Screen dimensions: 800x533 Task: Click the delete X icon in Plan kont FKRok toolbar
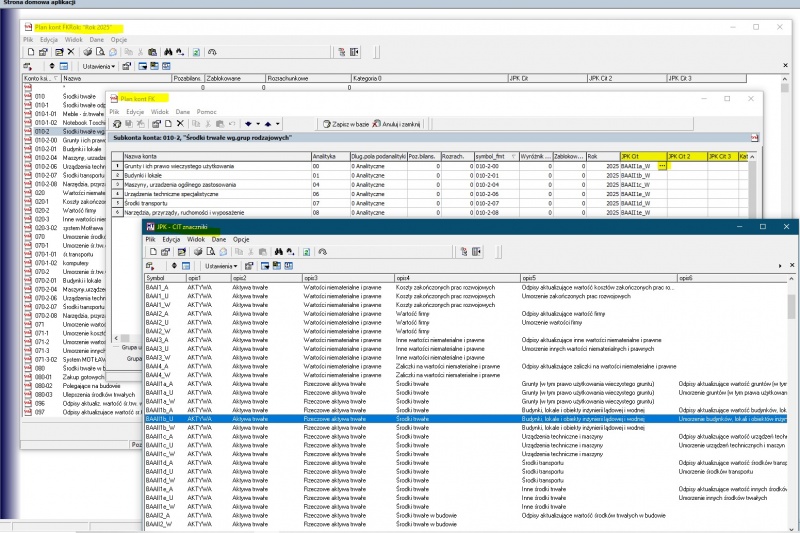(x=71, y=51)
